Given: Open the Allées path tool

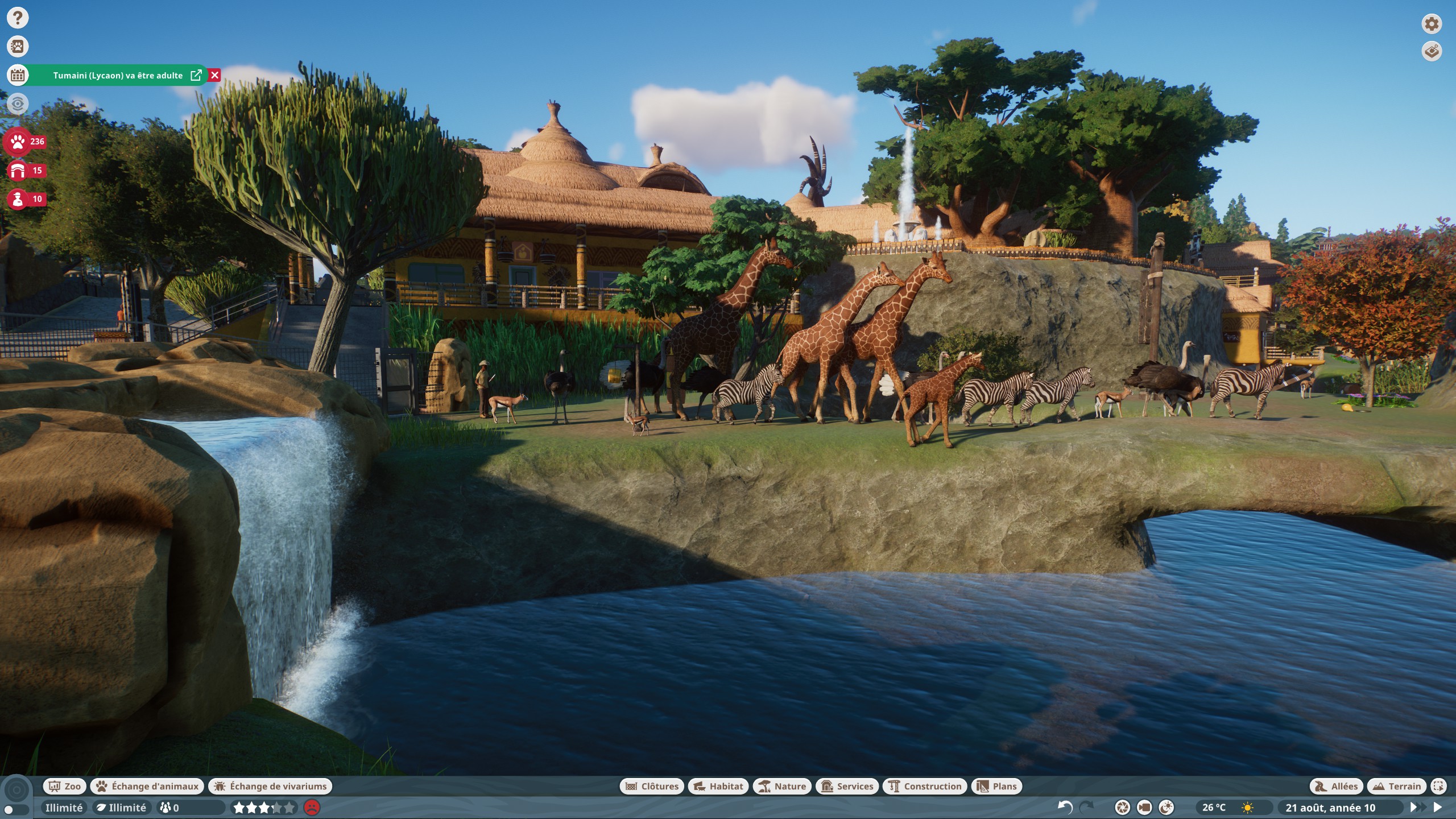Looking at the screenshot, I should (1337, 786).
